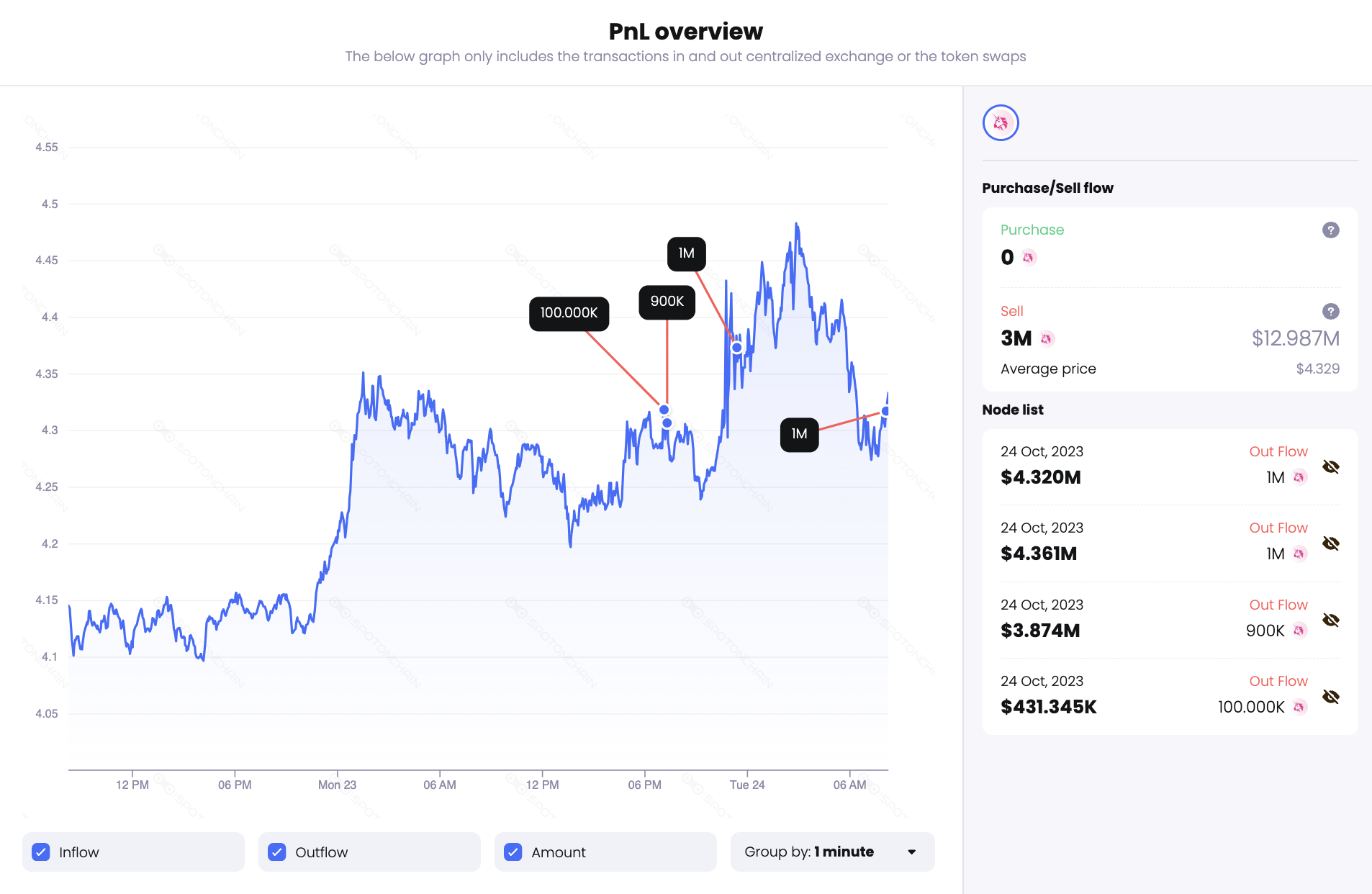Uncheck the Inflow checkbox
This screenshot has height=894, width=1372.
[41, 852]
